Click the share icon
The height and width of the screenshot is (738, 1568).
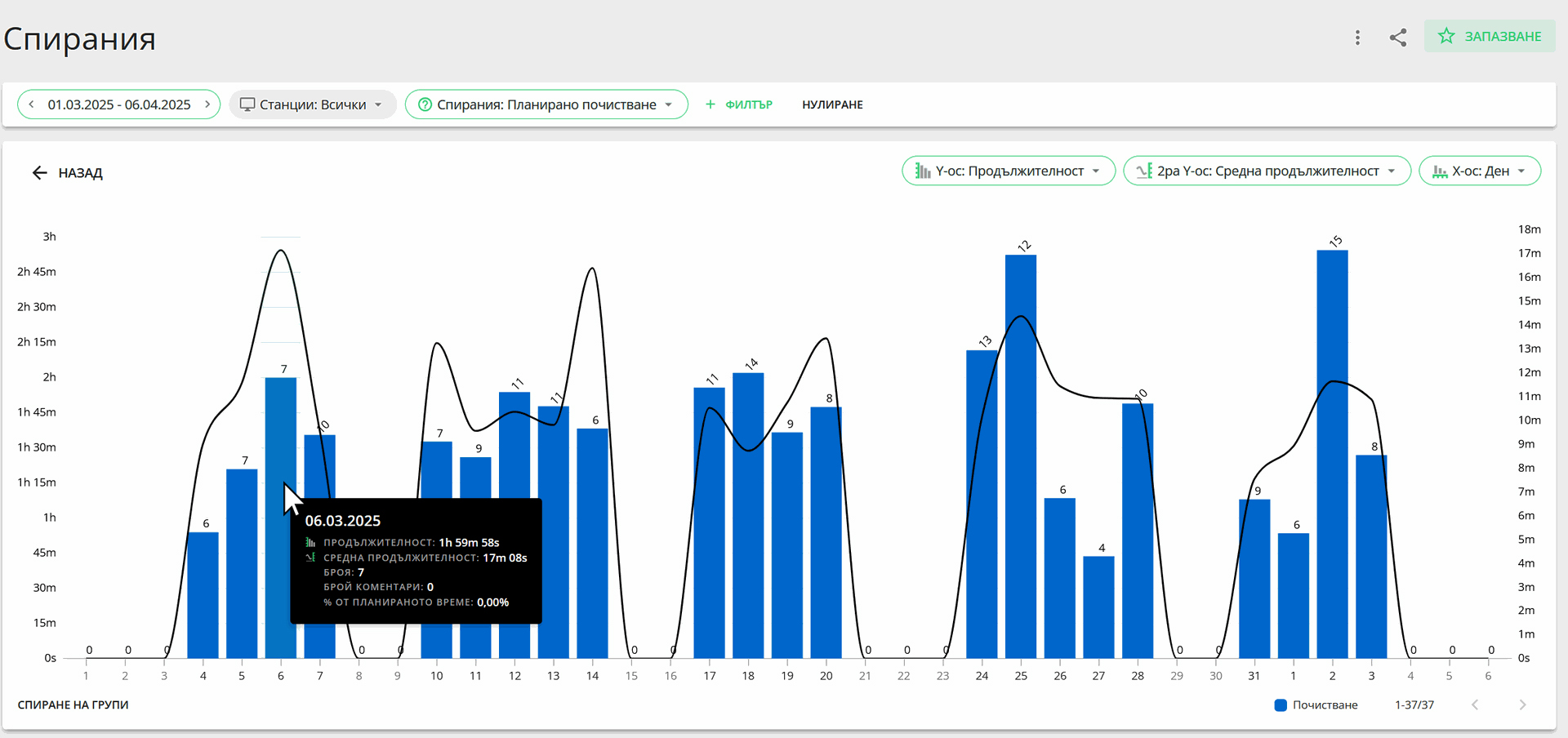1398,38
